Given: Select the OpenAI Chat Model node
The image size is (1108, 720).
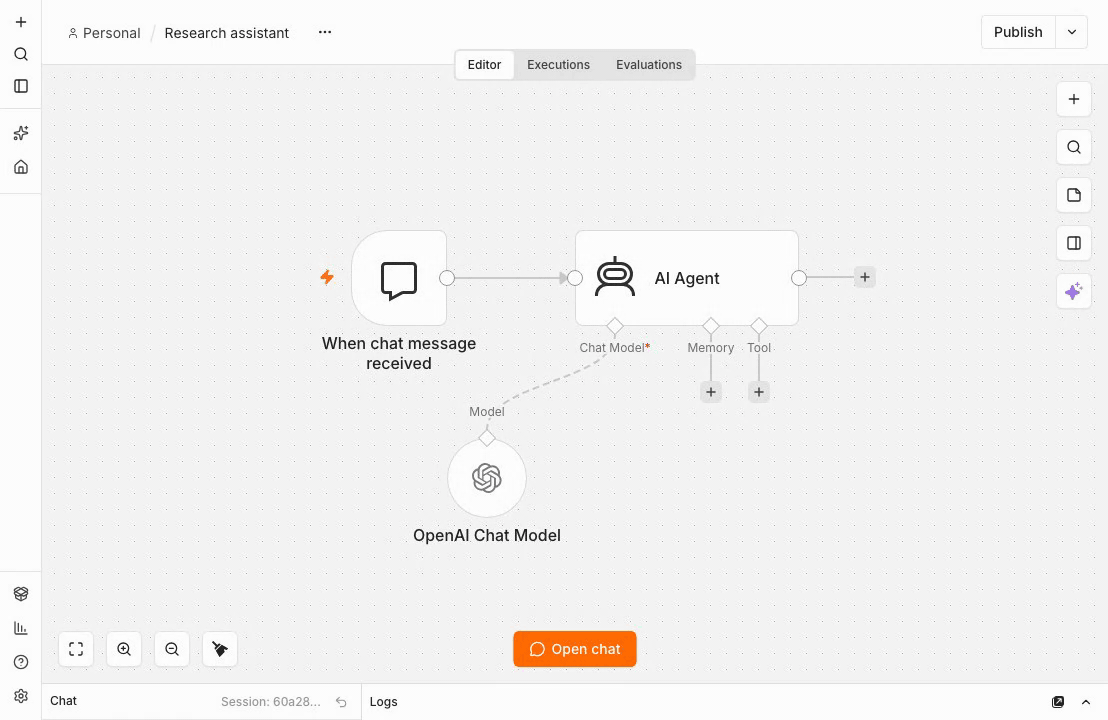Looking at the screenshot, I should pyautogui.click(x=487, y=478).
